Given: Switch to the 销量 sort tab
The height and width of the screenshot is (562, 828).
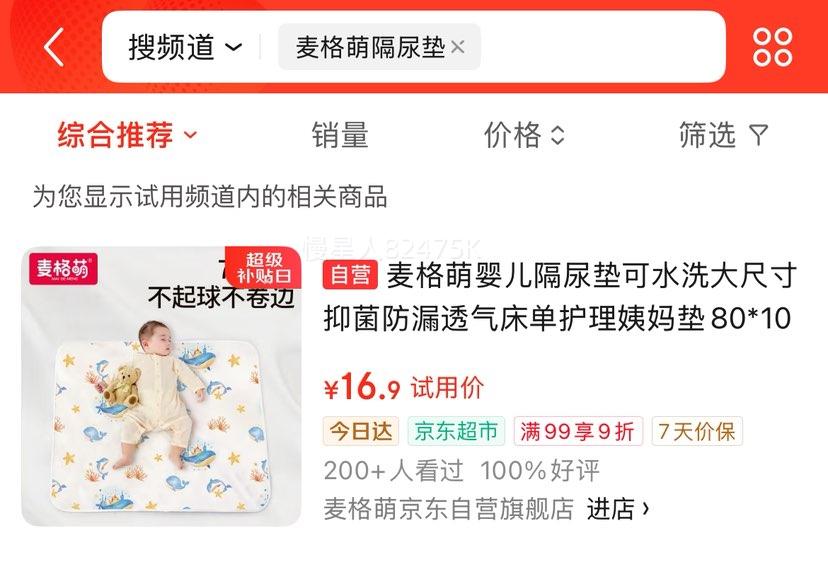Looking at the screenshot, I should (x=340, y=135).
